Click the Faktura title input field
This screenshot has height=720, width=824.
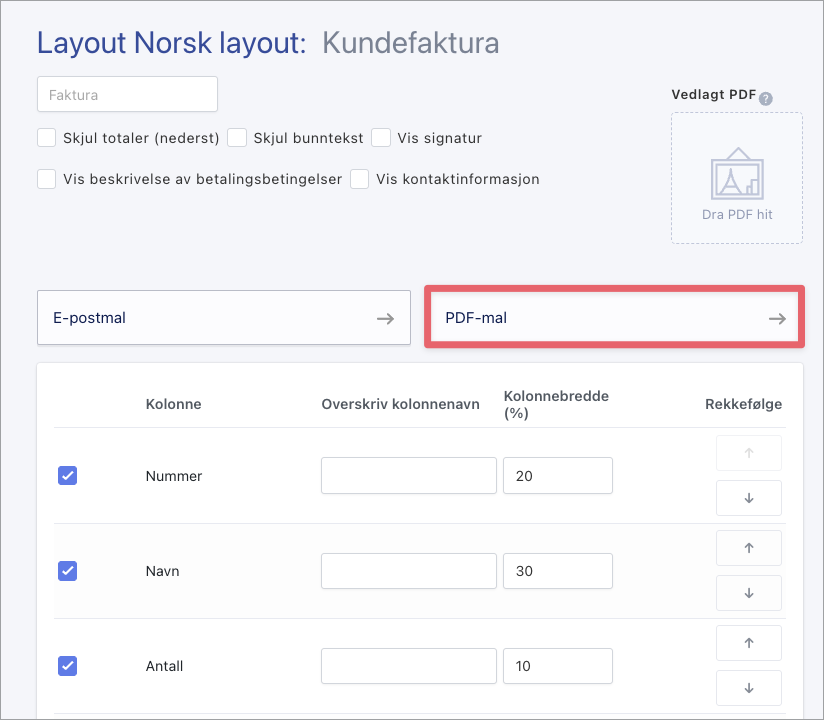[127, 93]
